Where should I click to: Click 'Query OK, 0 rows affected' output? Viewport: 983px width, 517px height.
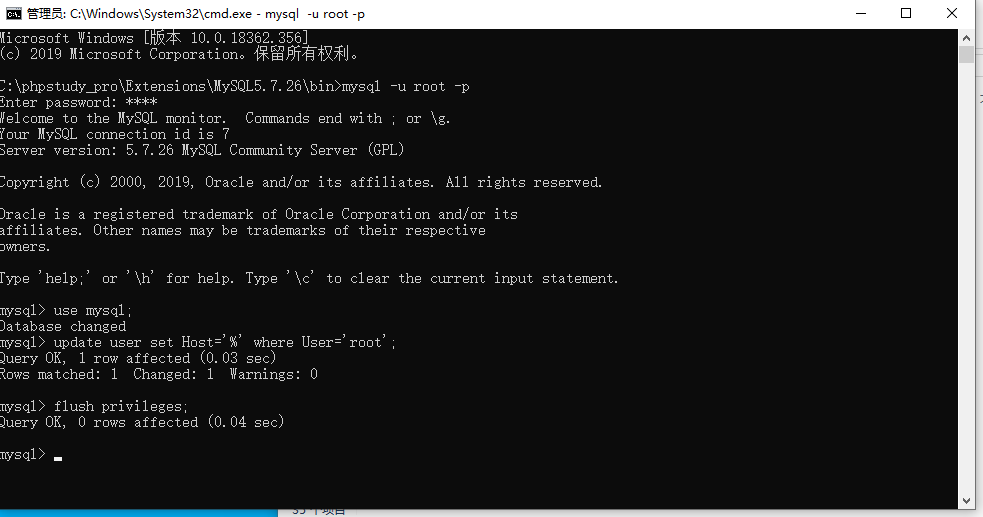click(x=142, y=422)
